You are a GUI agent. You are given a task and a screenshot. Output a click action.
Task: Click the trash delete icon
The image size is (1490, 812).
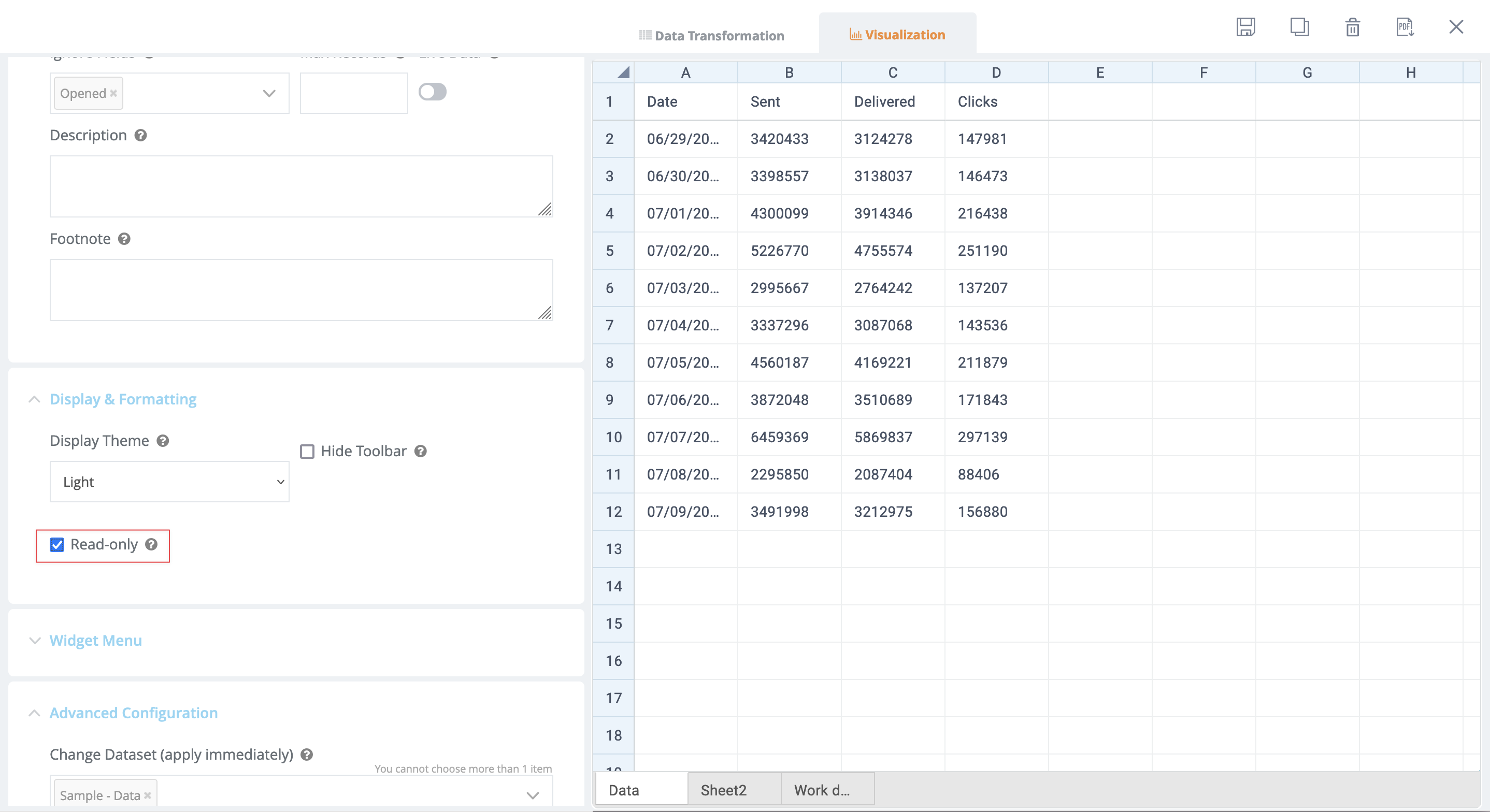1352,26
